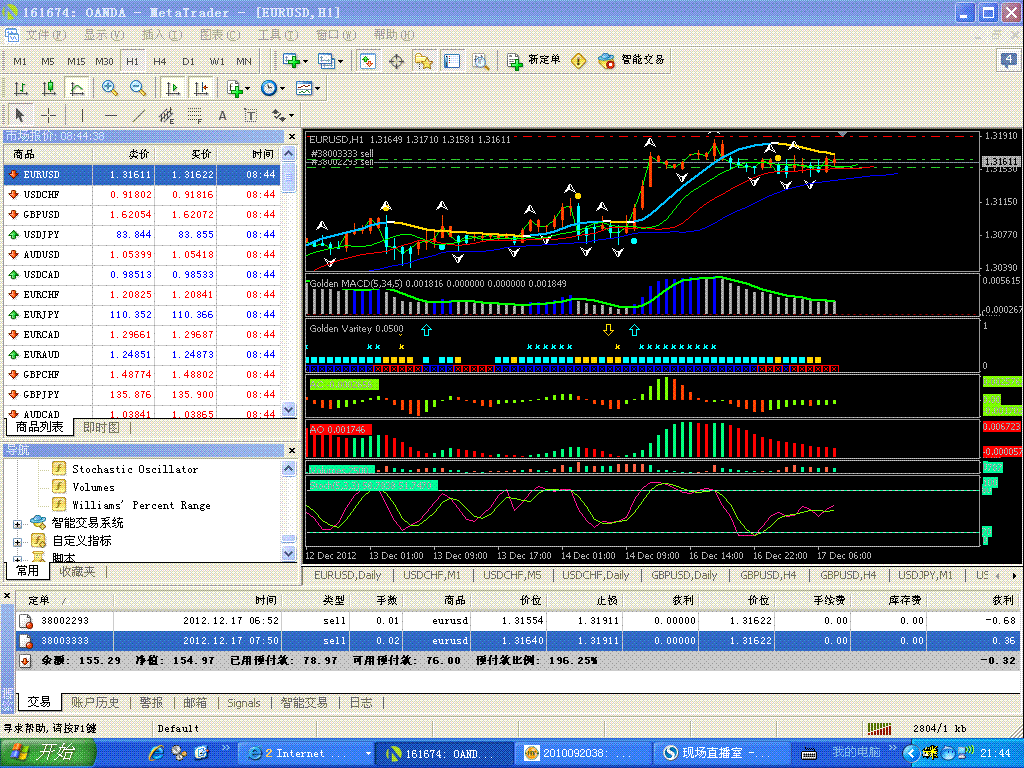Select the trendline drawing tool
The width and height of the screenshot is (1024, 768).
click(139, 115)
